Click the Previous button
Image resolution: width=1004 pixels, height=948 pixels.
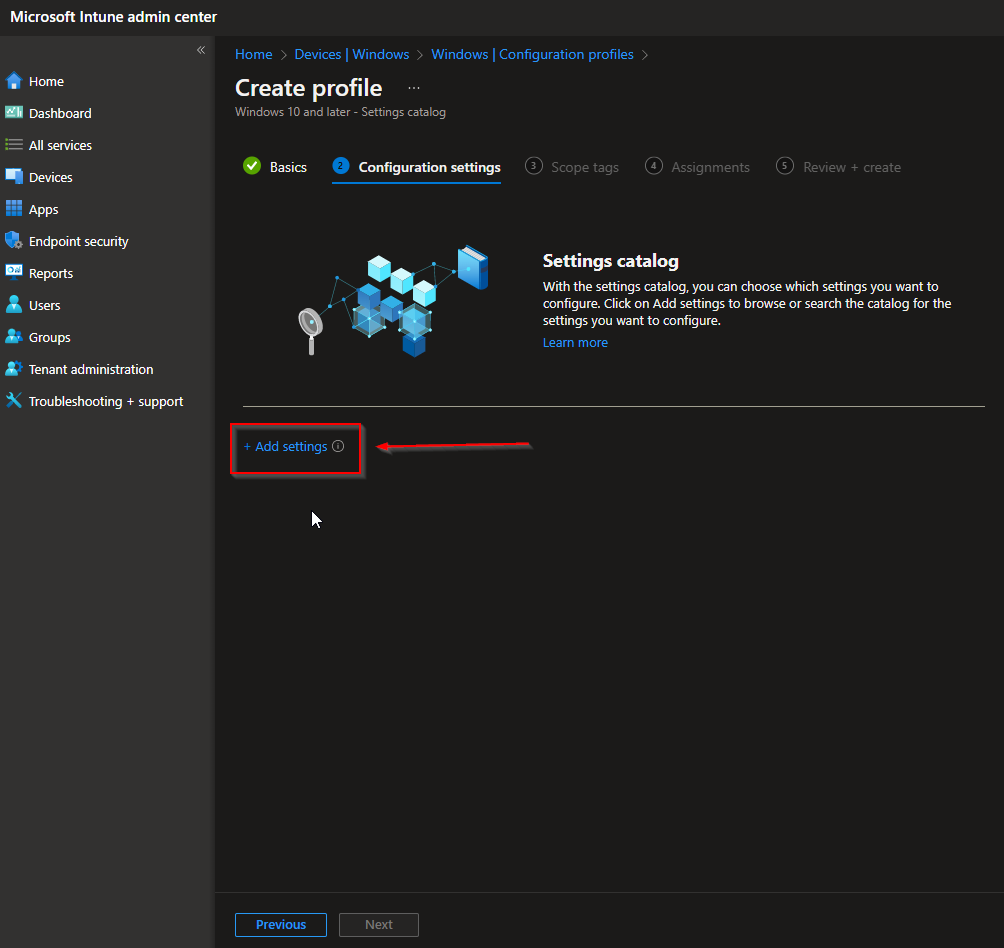coord(280,924)
